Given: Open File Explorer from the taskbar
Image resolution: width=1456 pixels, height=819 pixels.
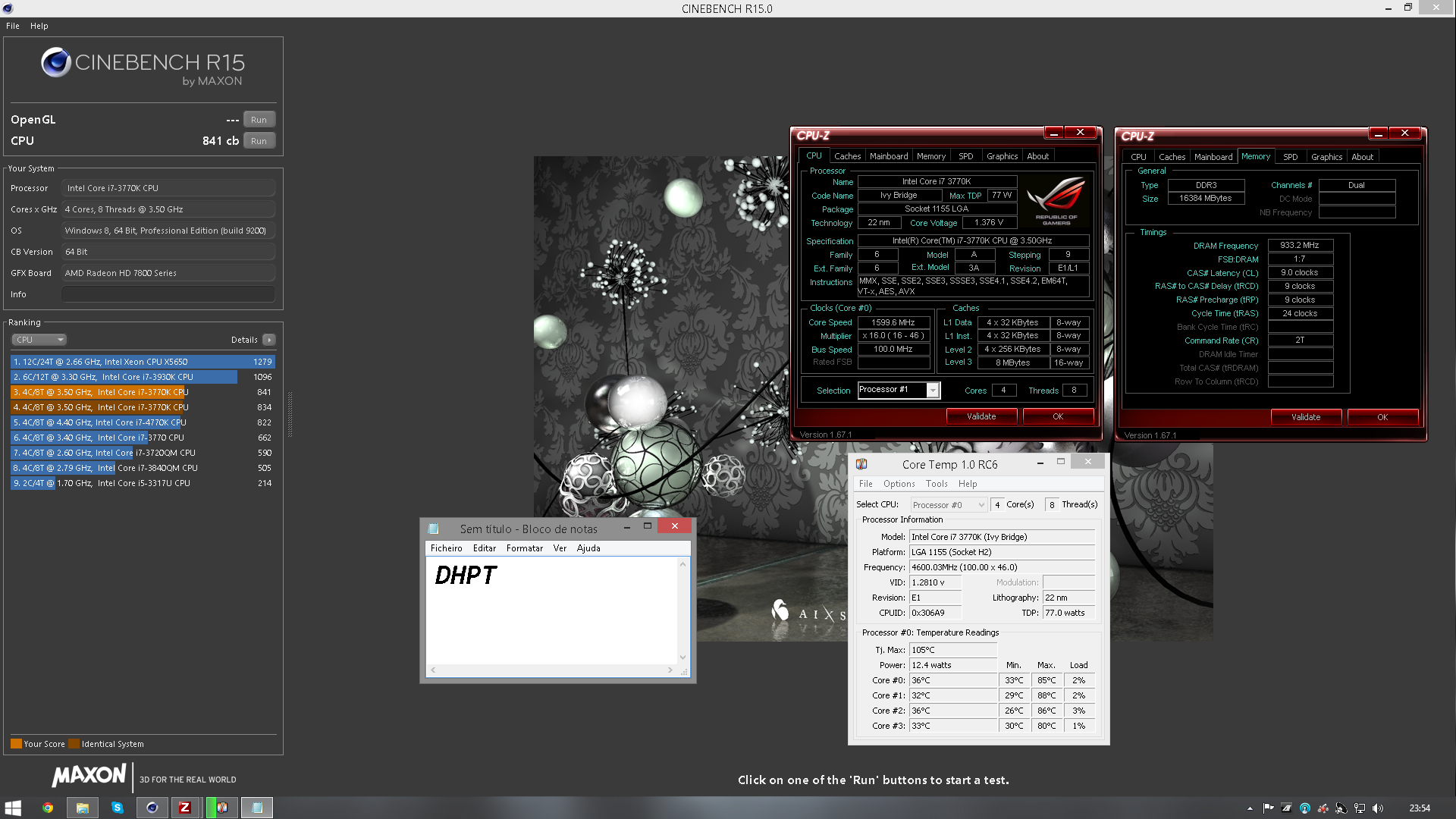Looking at the screenshot, I should [83, 808].
